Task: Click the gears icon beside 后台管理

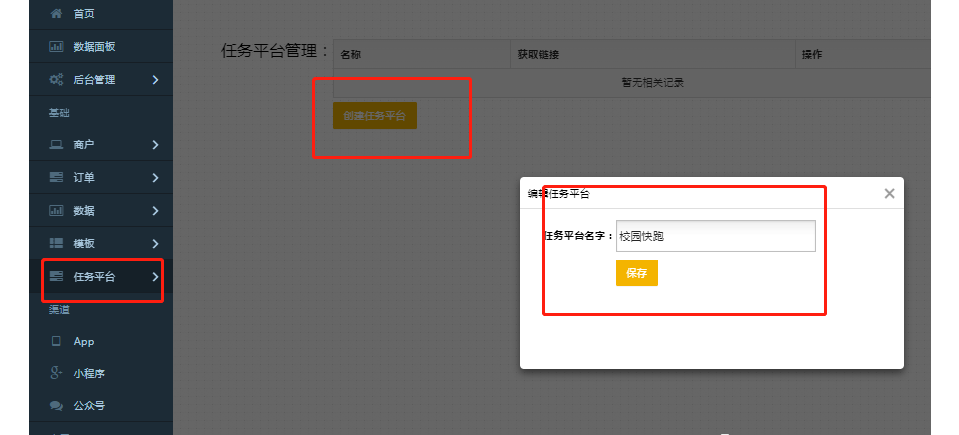Action: (56, 79)
